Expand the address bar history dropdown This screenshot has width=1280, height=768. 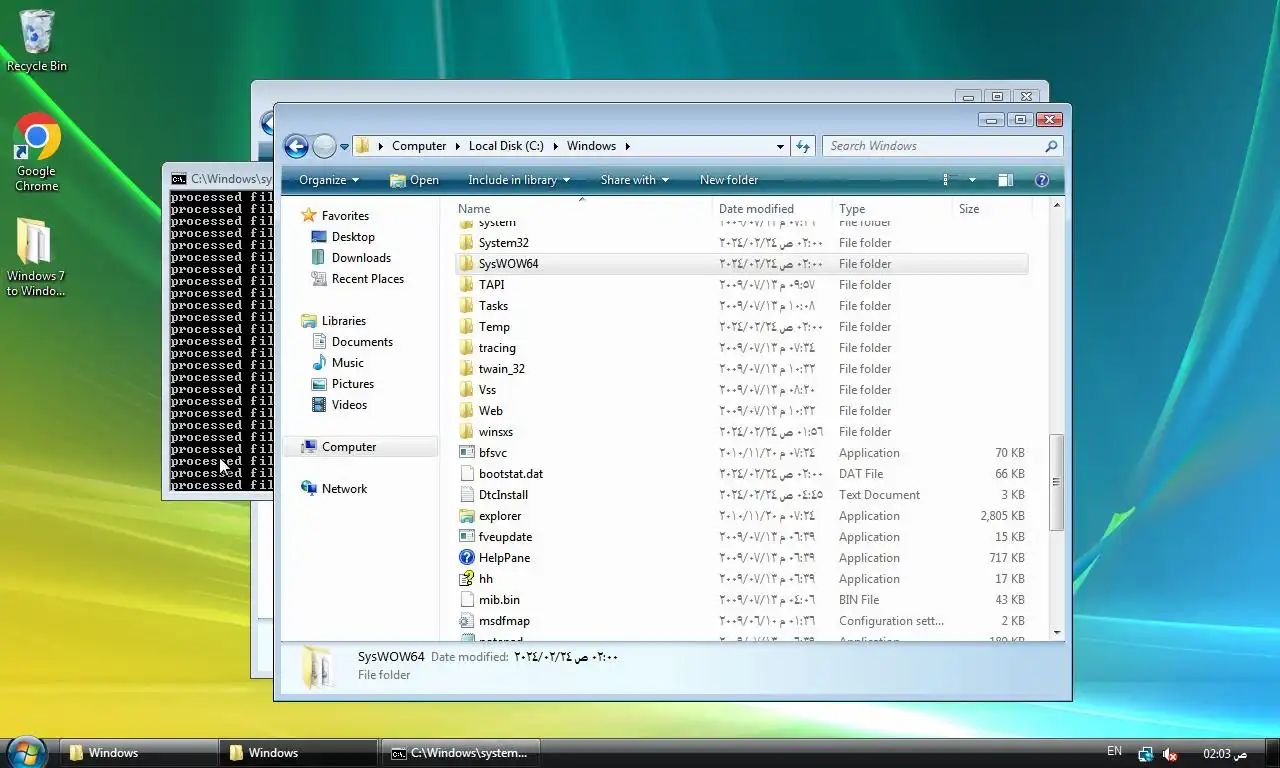tap(780, 146)
